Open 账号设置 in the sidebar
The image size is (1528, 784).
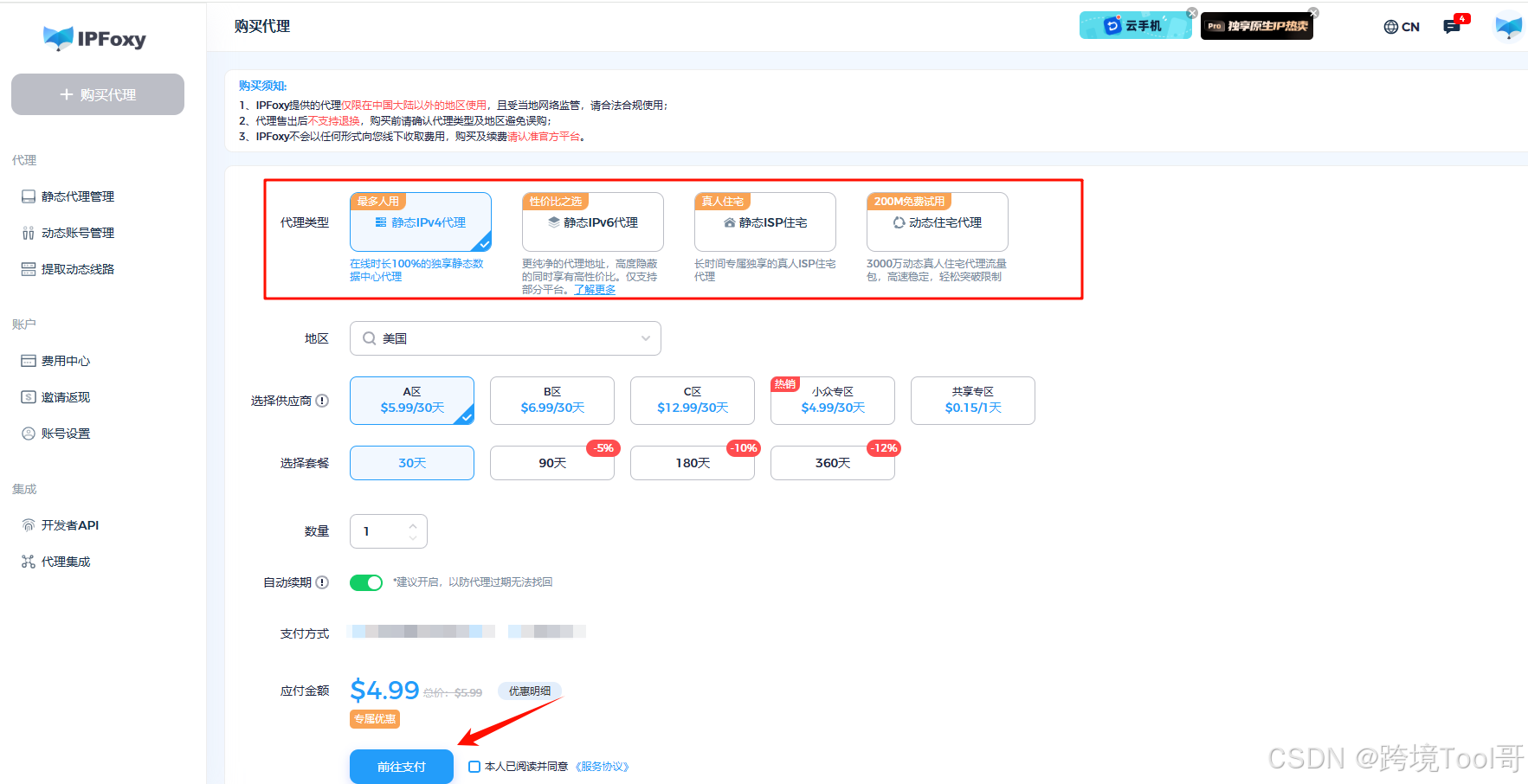click(x=66, y=434)
